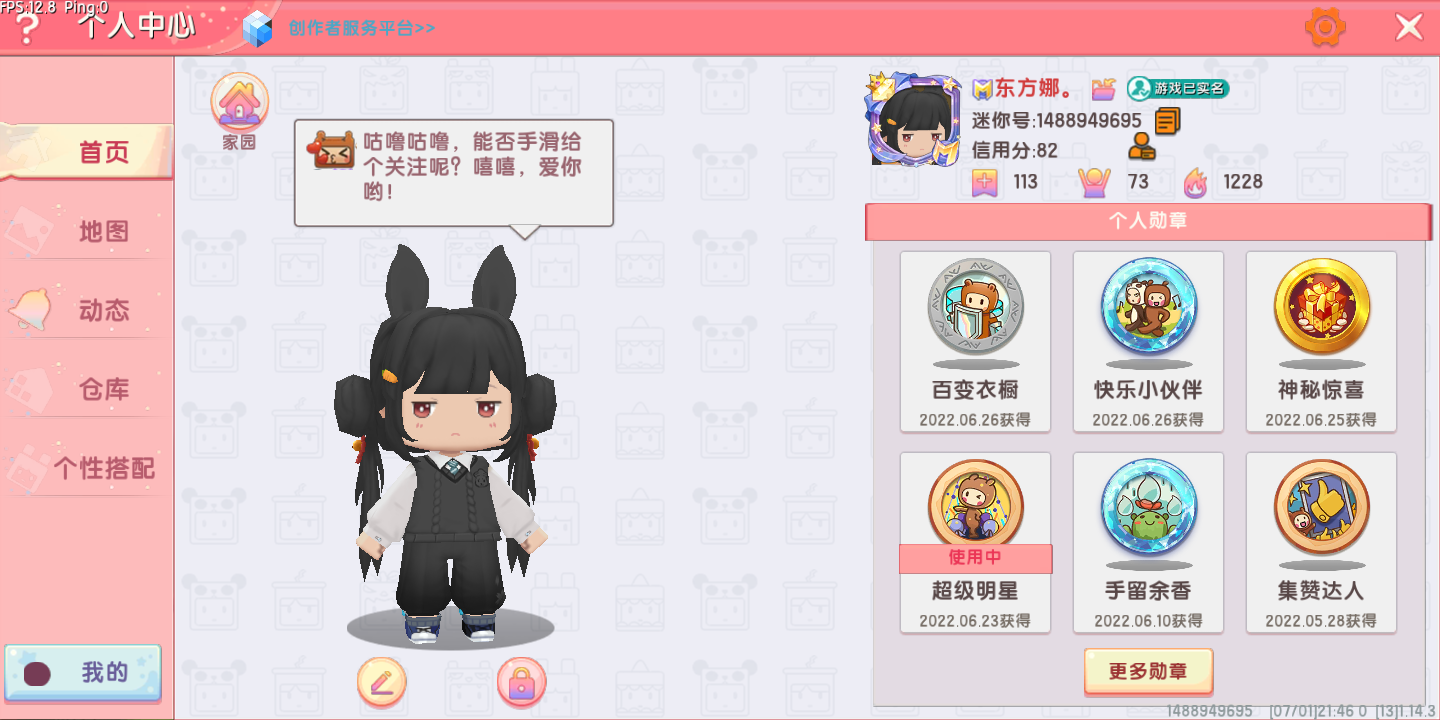Toggle the 我的 button at bottom left

(83, 672)
